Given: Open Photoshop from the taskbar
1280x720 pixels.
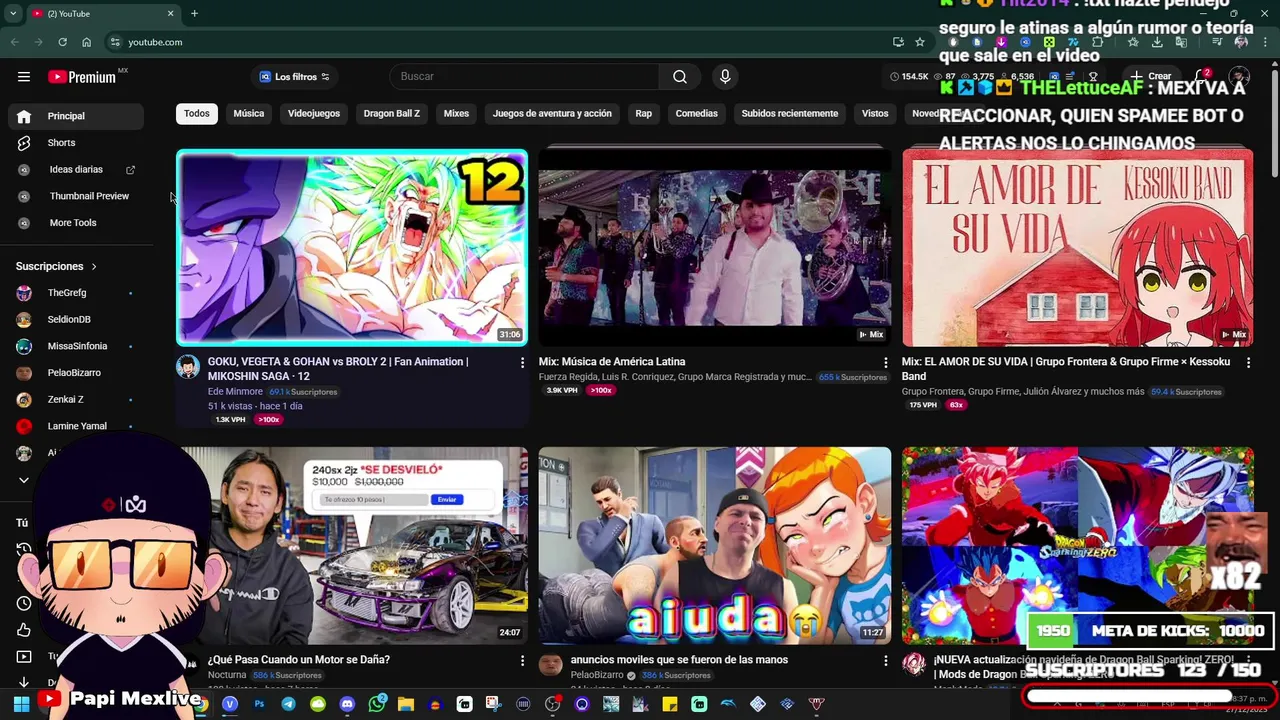Looking at the screenshot, I should 259,704.
